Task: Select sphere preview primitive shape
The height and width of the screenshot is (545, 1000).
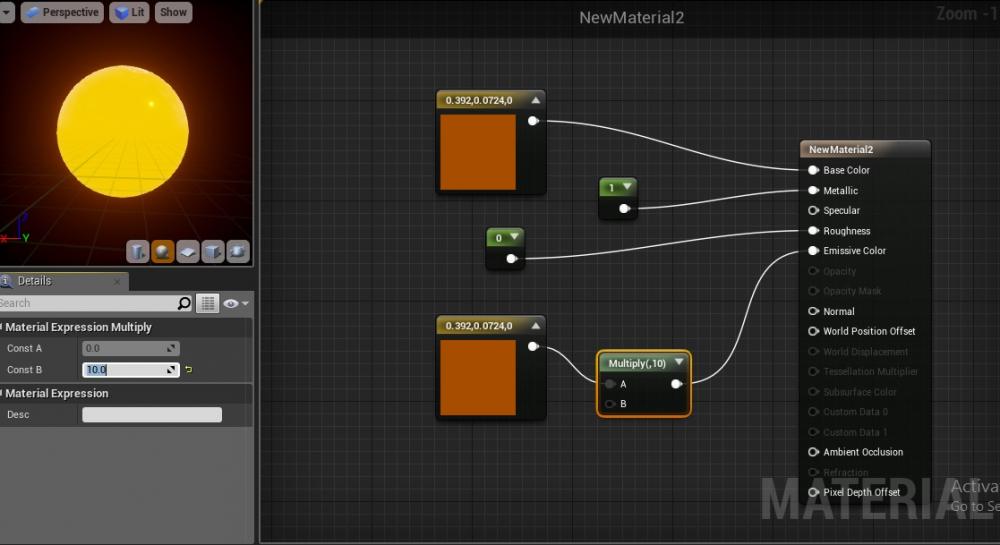Action: pyautogui.click(x=162, y=252)
